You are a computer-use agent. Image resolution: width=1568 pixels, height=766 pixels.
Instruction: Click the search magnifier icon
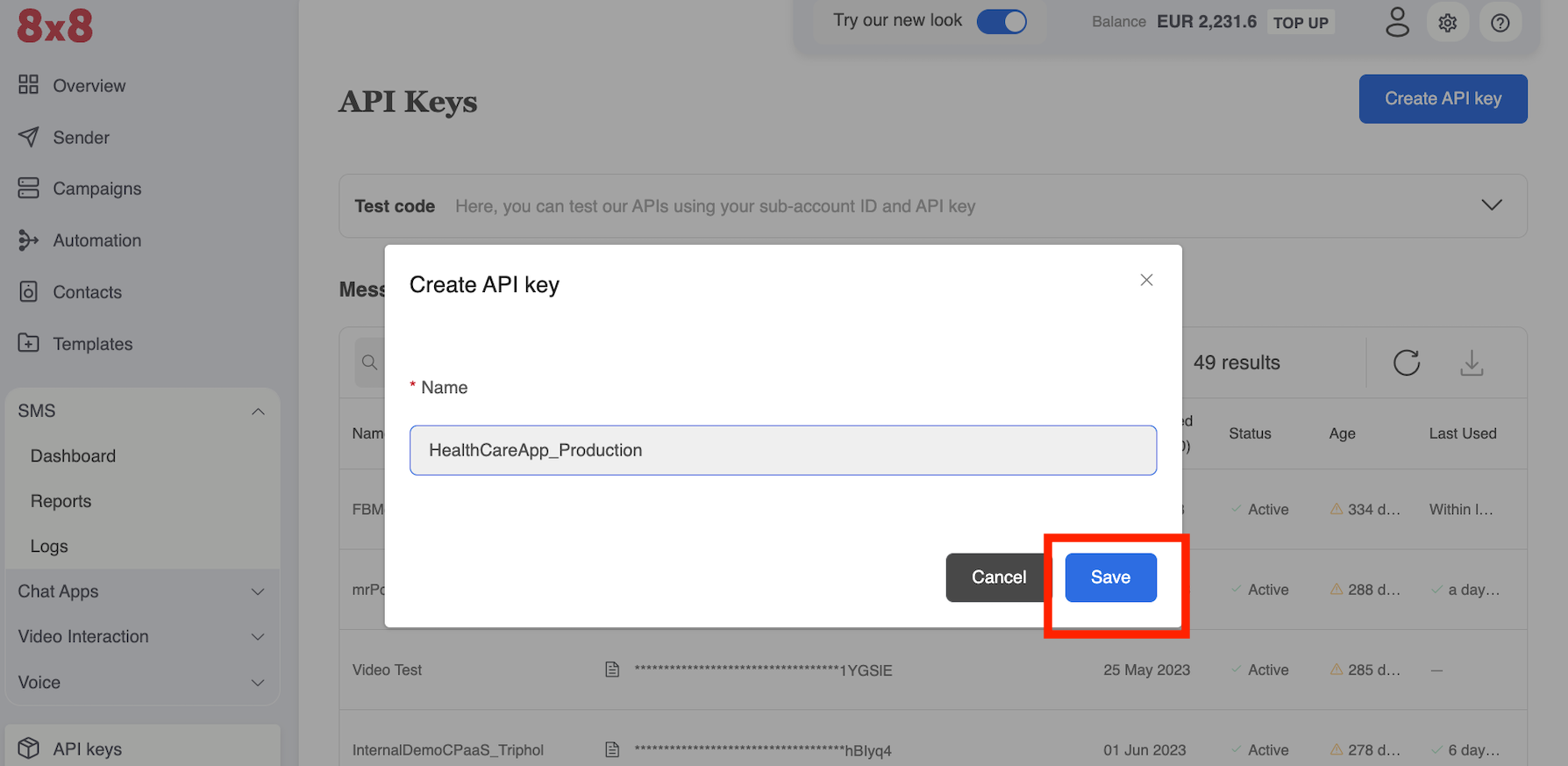[x=370, y=362]
